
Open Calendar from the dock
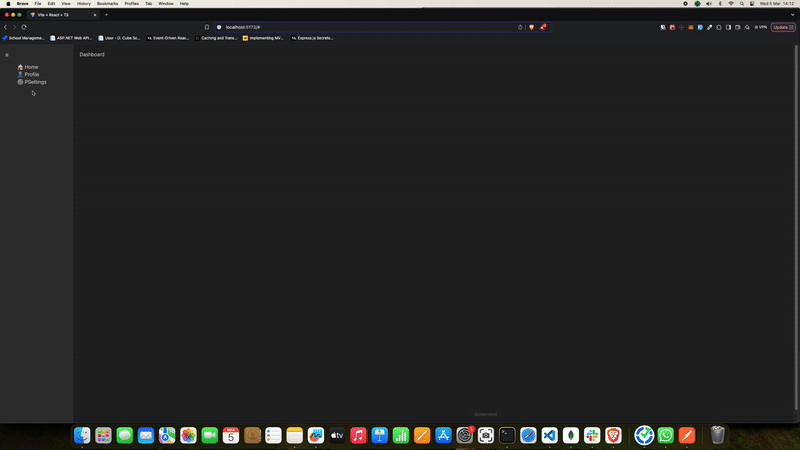(x=231, y=435)
